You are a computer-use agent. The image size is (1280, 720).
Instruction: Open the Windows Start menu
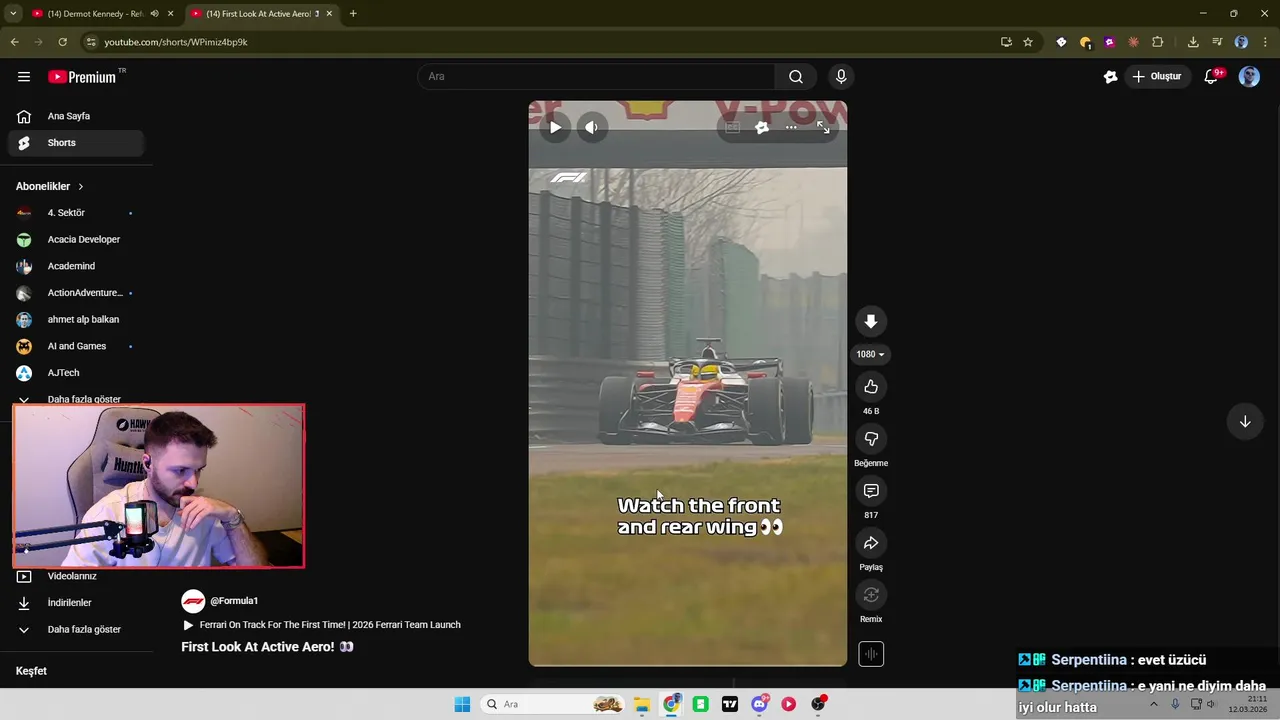[462, 704]
